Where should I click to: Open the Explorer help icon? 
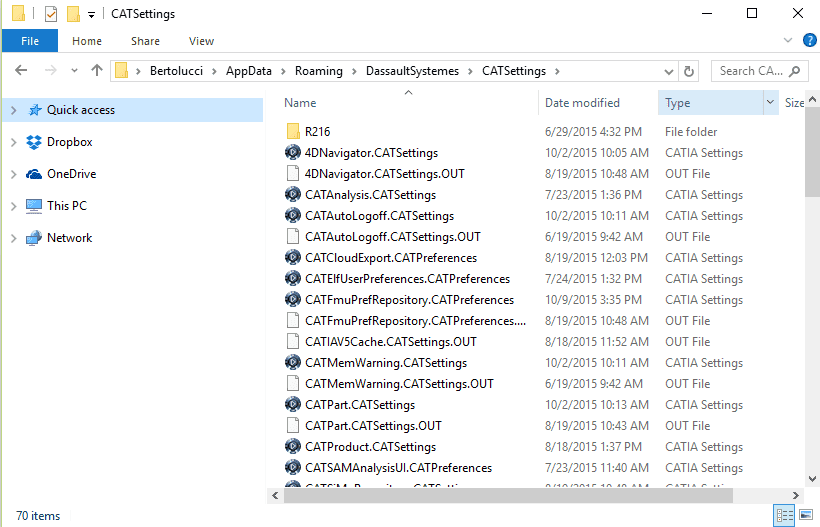pyautogui.click(x=810, y=40)
